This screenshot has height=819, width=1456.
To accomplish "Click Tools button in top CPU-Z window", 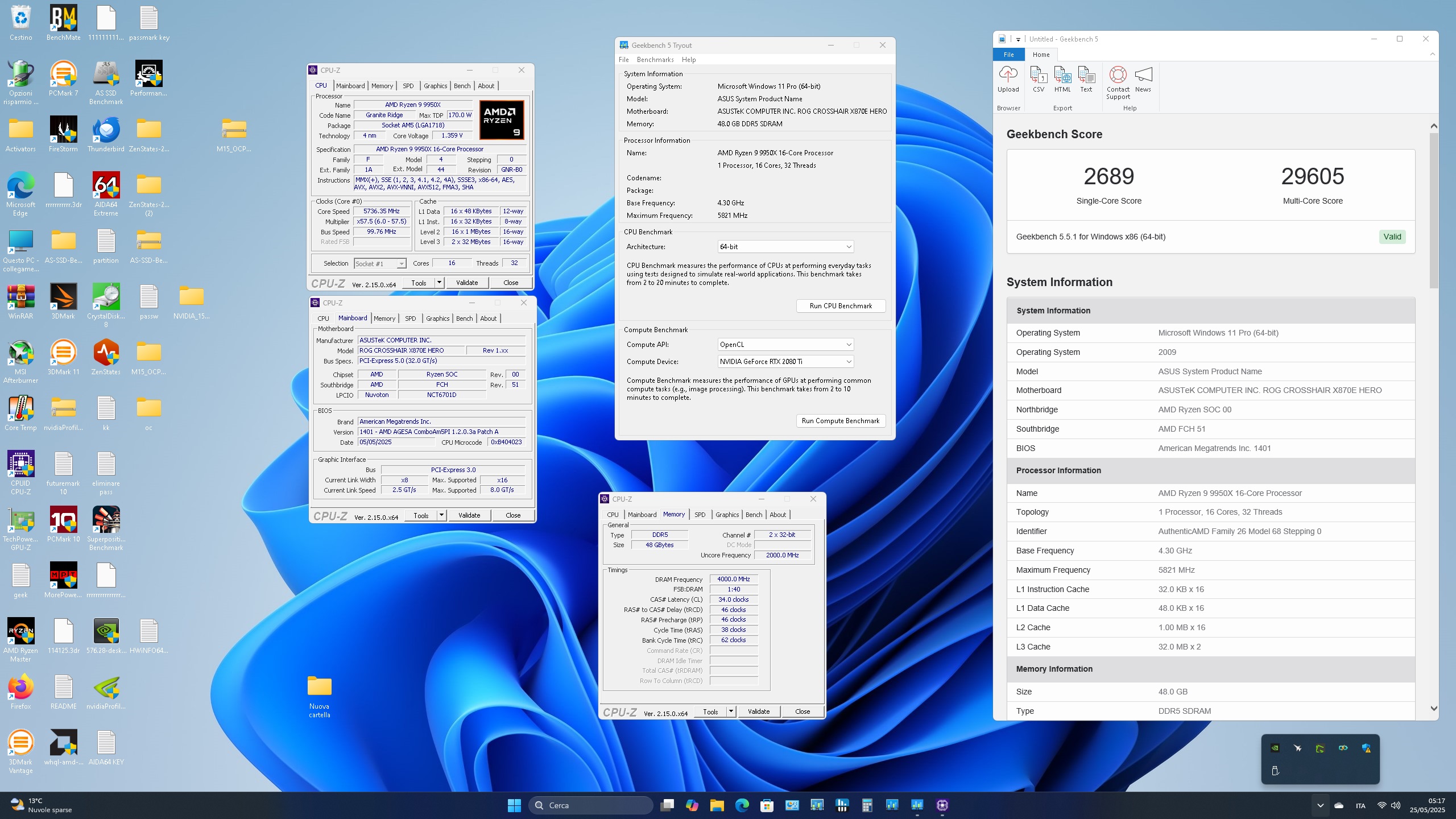I will [x=419, y=283].
